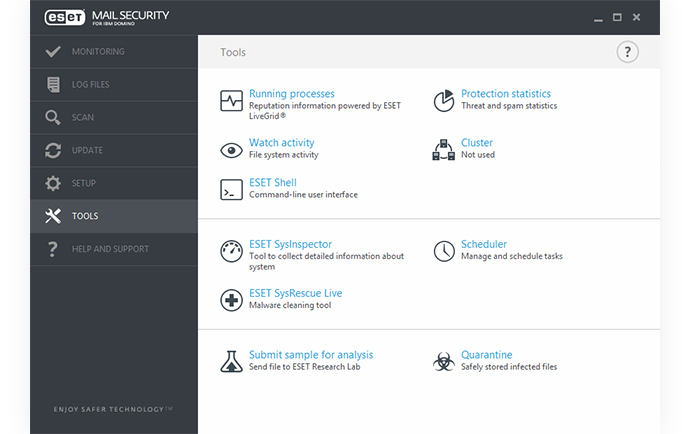Click 'Send file to ESET Research Lab' text
This screenshot has height=434, width=690.
point(305,367)
